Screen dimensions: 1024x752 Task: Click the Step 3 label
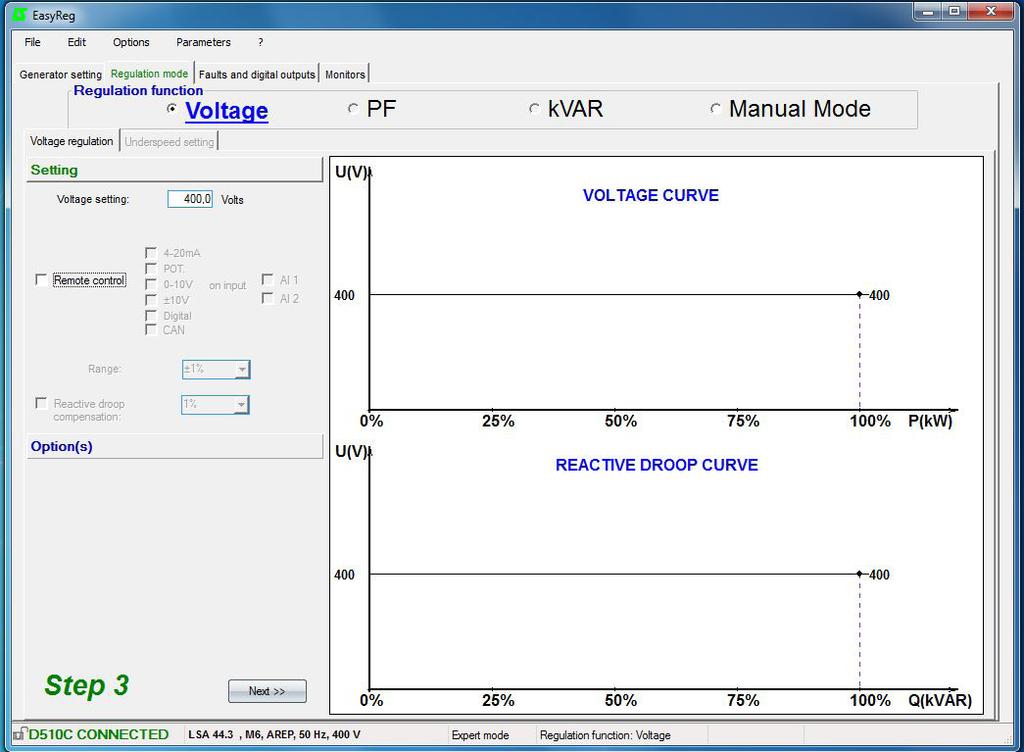(x=86, y=685)
